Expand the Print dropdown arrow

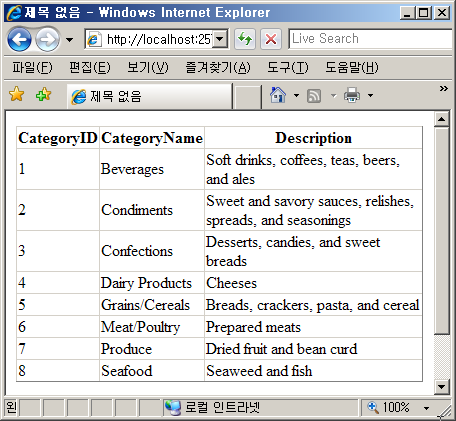pyautogui.click(x=370, y=96)
